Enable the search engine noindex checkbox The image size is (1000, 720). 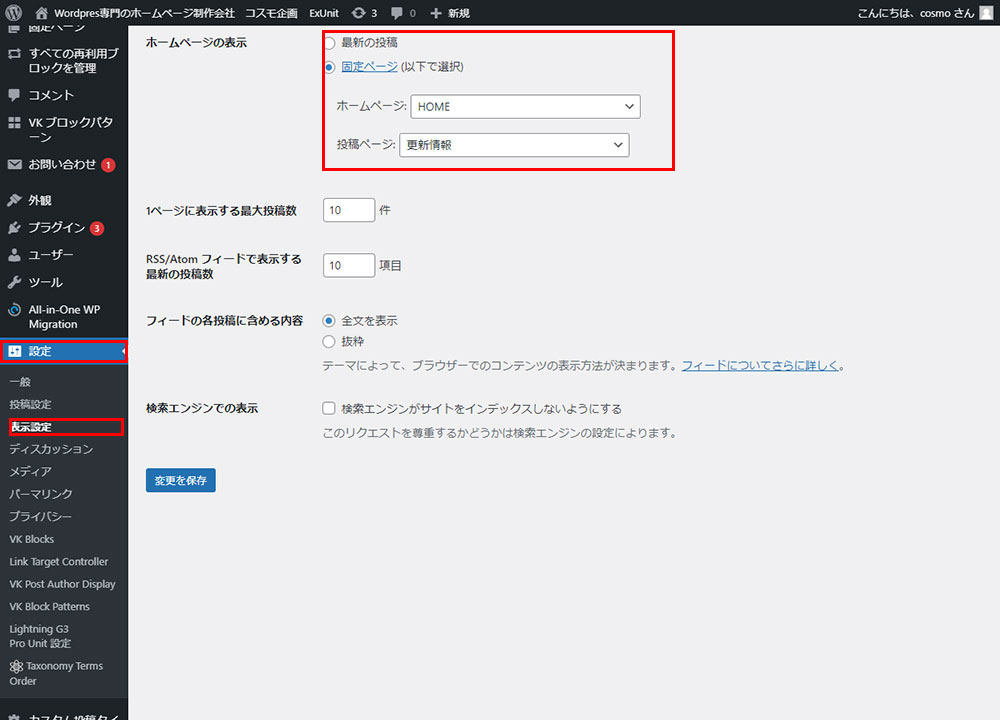coord(329,409)
